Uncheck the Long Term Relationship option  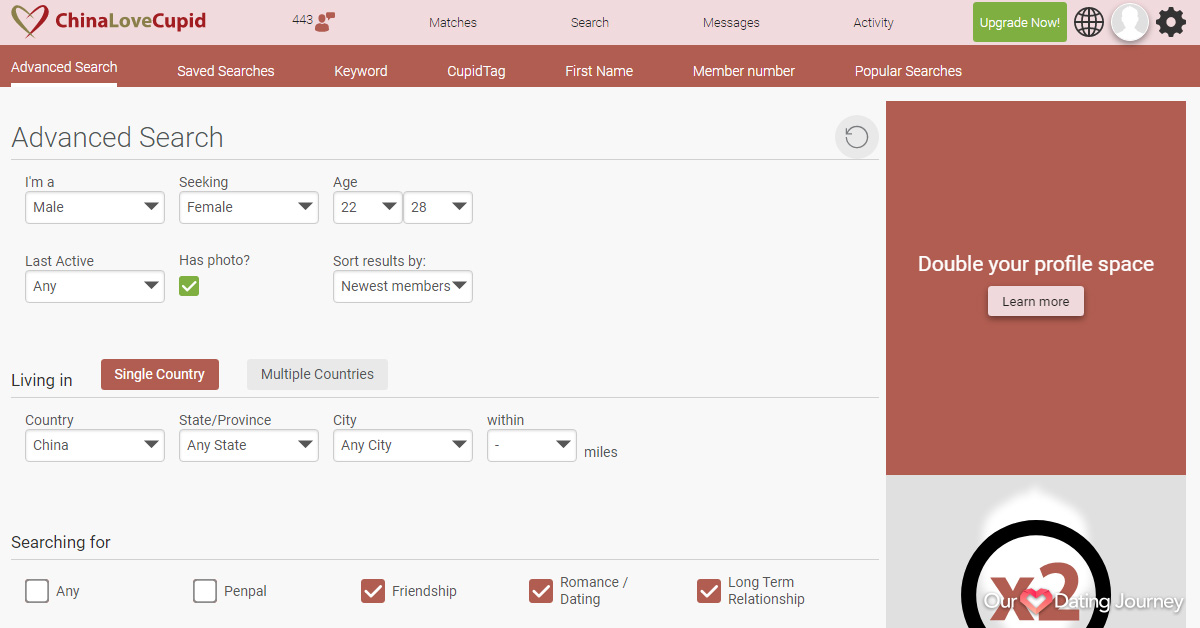tap(709, 591)
